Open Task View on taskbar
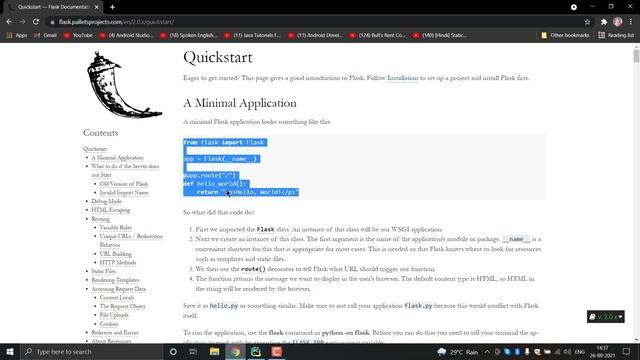 pos(193,352)
